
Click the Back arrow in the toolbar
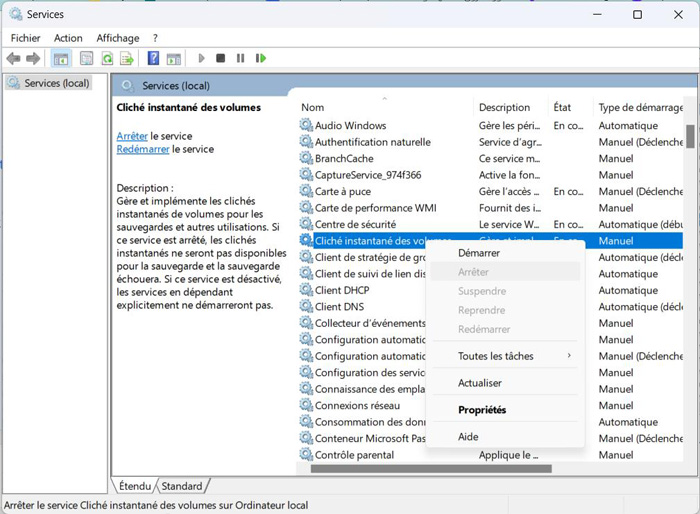pos(14,59)
